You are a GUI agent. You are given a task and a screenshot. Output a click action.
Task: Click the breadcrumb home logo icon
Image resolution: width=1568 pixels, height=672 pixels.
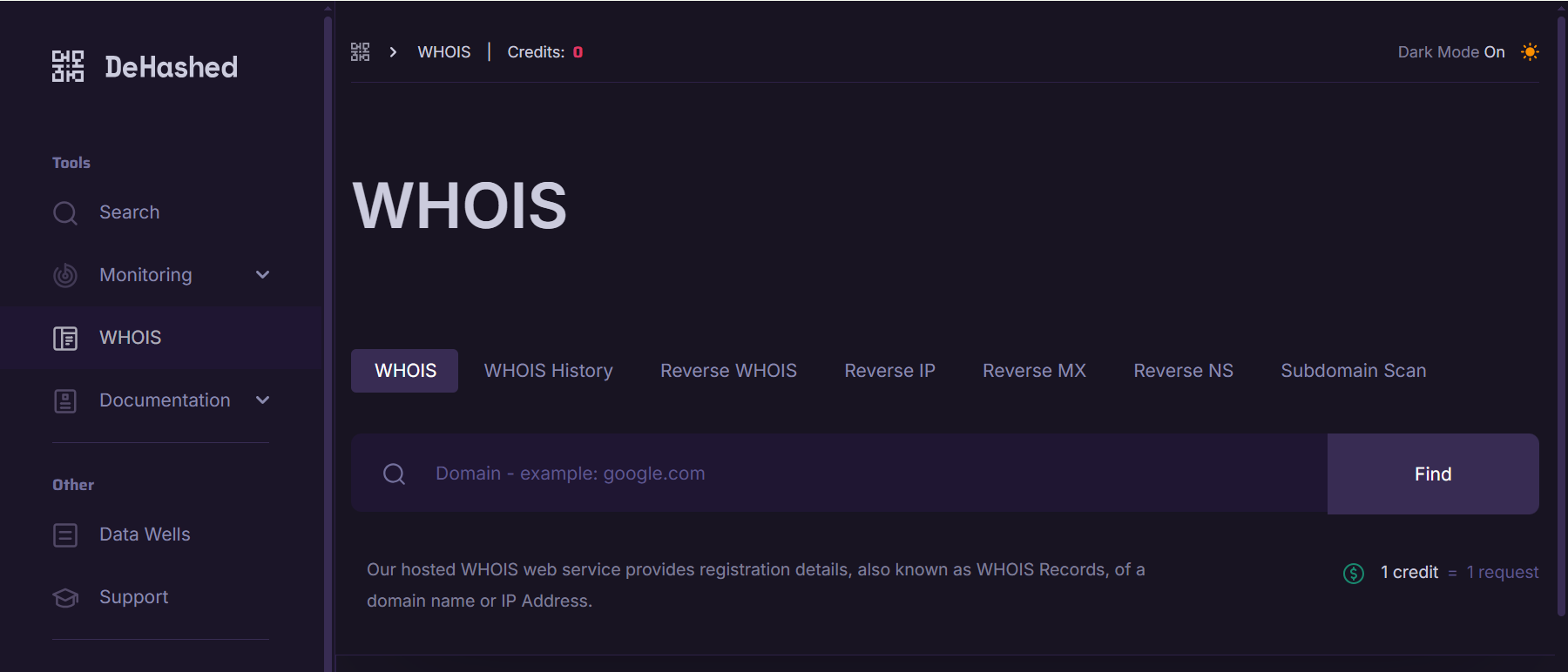coord(360,52)
